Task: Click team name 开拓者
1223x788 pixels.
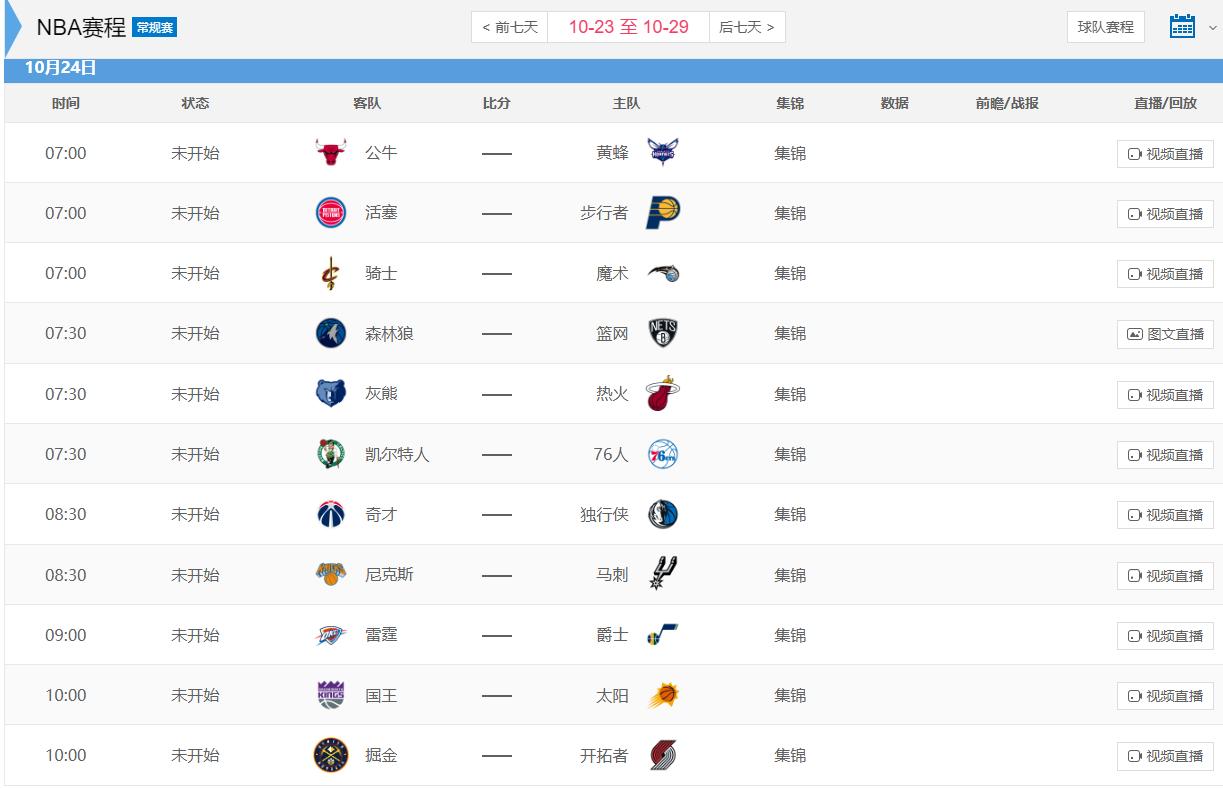Action: pyautogui.click(x=604, y=755)
